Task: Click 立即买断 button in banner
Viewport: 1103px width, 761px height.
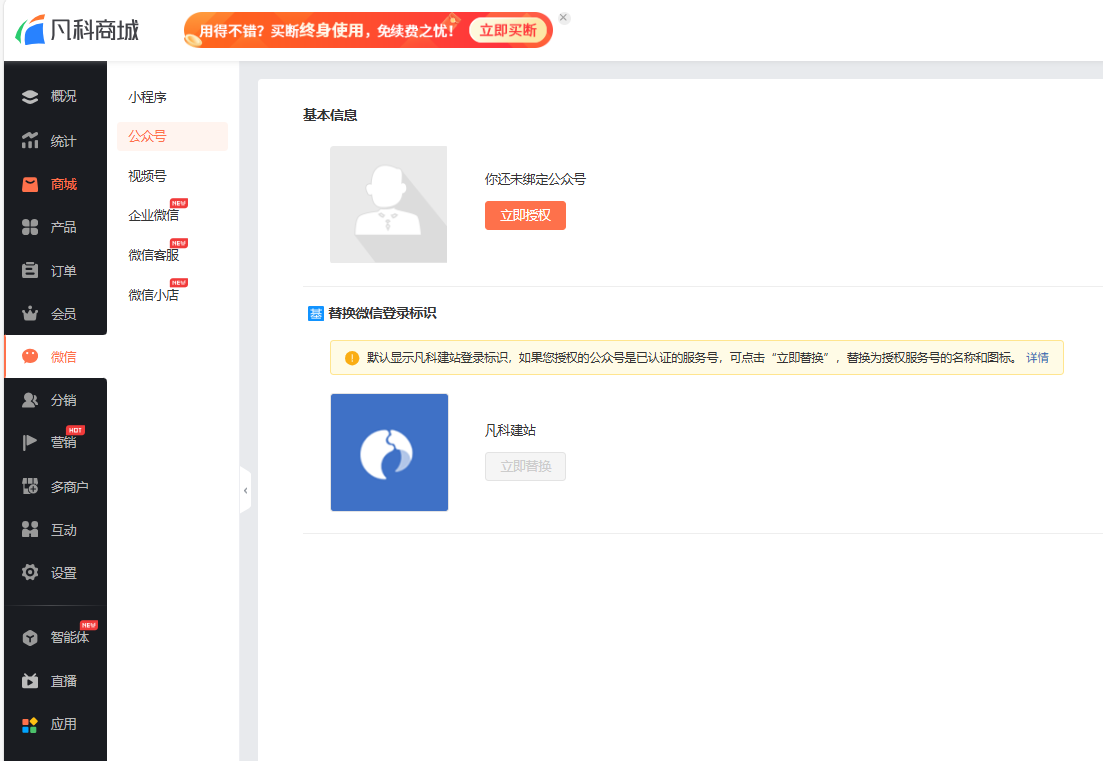Action: [x=508, y=30]
